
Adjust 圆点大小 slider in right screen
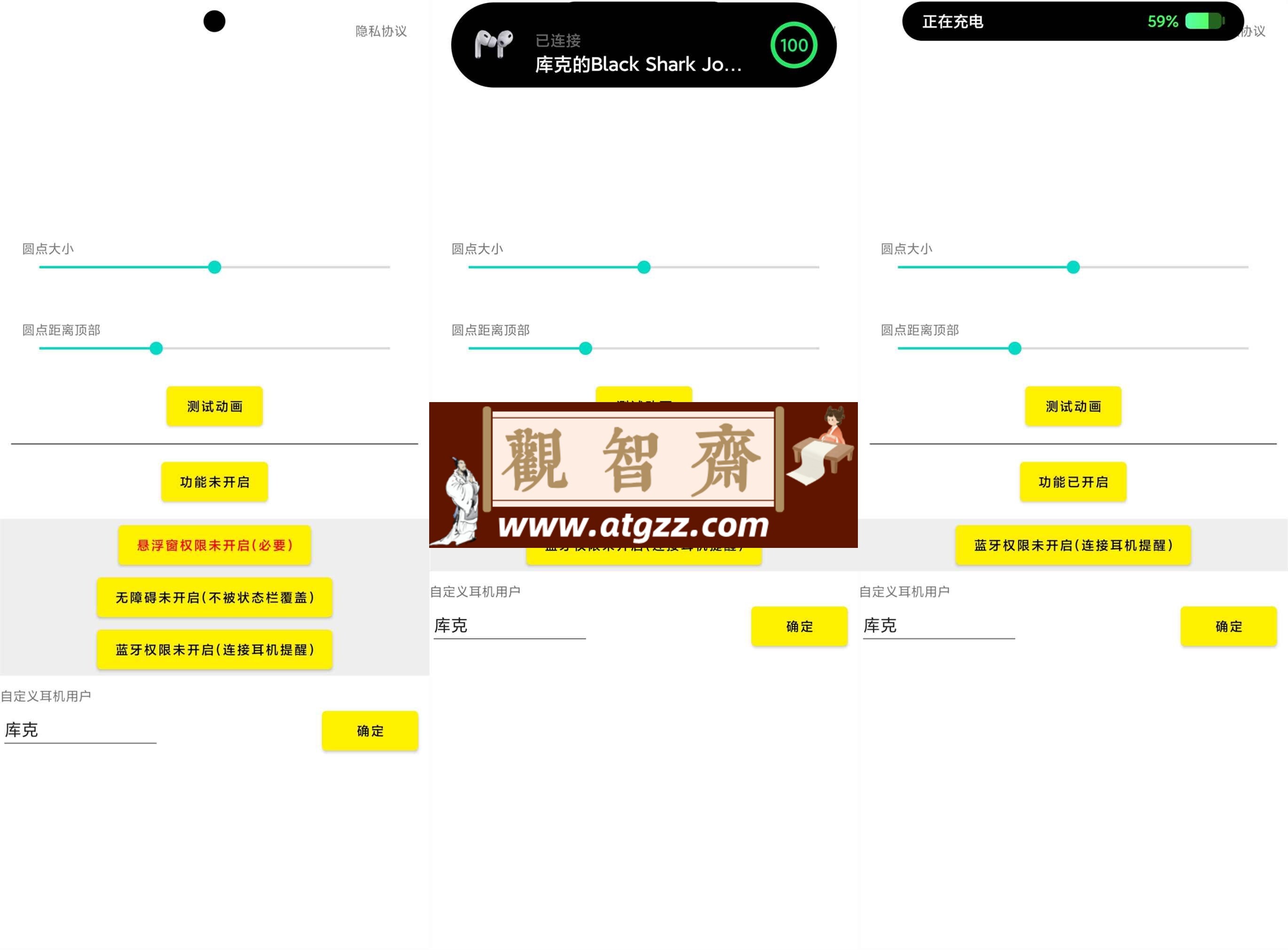coord(1073,268)
